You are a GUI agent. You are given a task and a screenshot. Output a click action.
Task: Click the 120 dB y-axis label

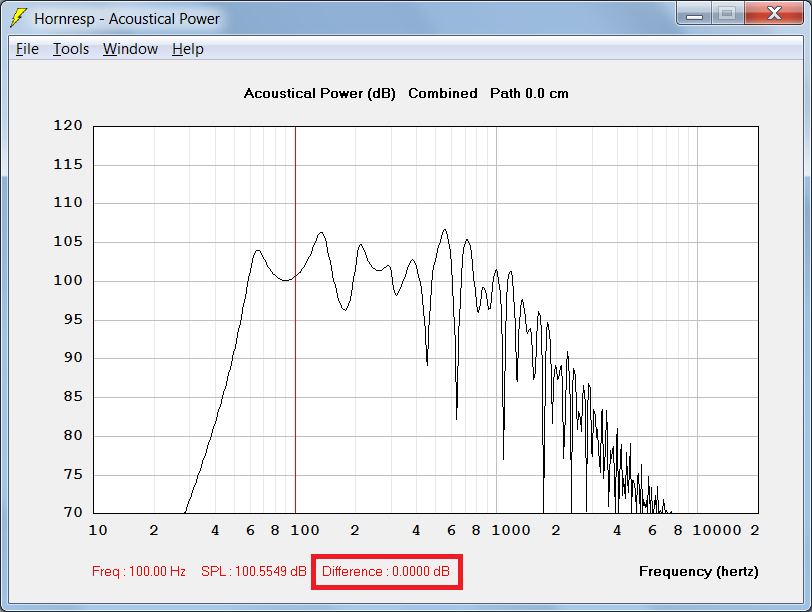(68, 125)
